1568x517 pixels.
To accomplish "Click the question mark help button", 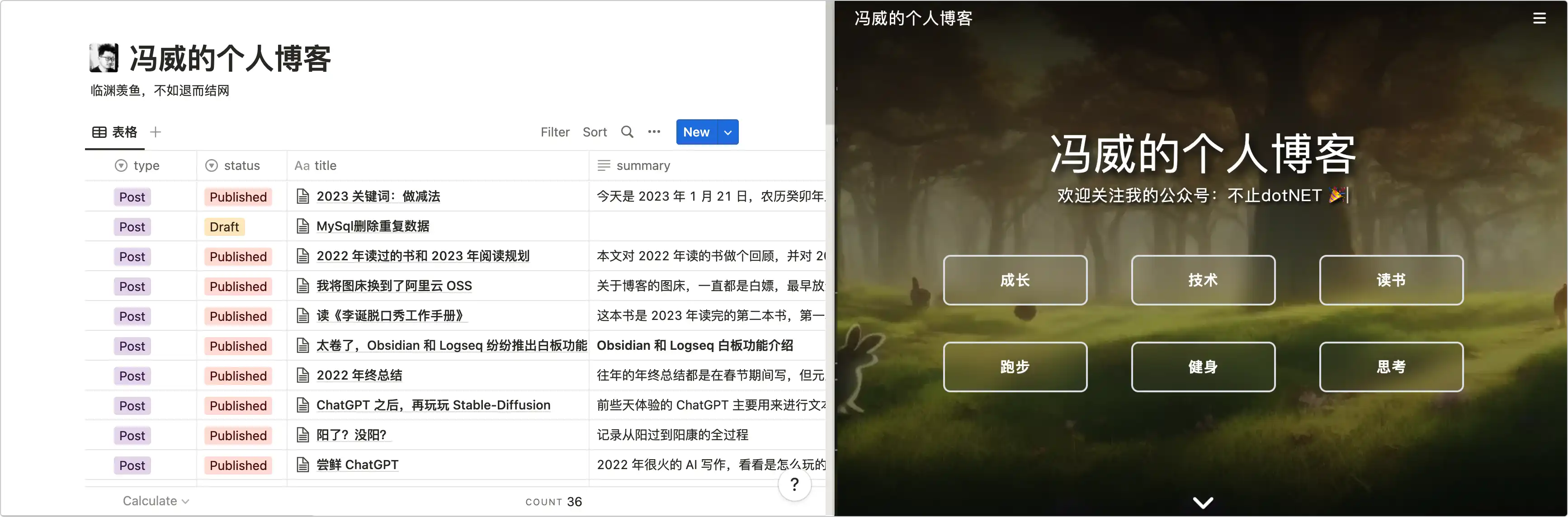I will (794, 485).
